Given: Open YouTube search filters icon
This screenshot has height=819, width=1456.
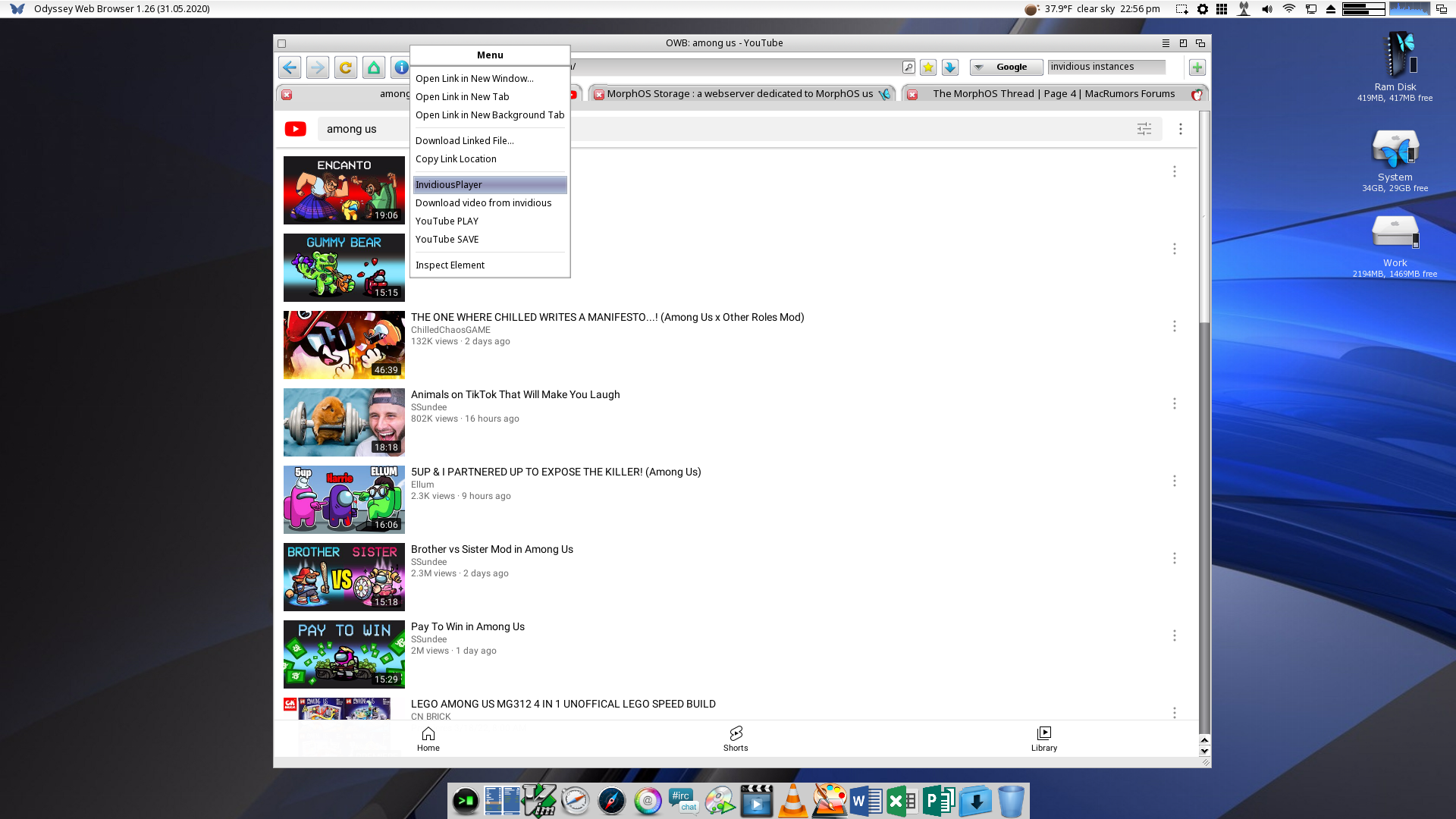Looking at the screenshot, I should 1144,129.
